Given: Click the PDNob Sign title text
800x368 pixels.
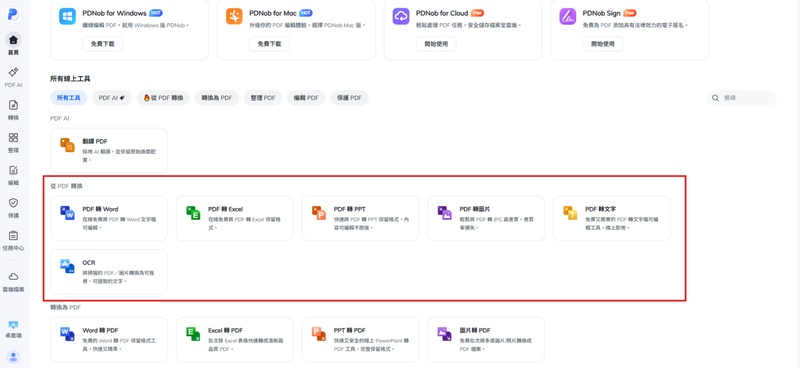Looking at the screenshot, I should (x=602, y=13).
